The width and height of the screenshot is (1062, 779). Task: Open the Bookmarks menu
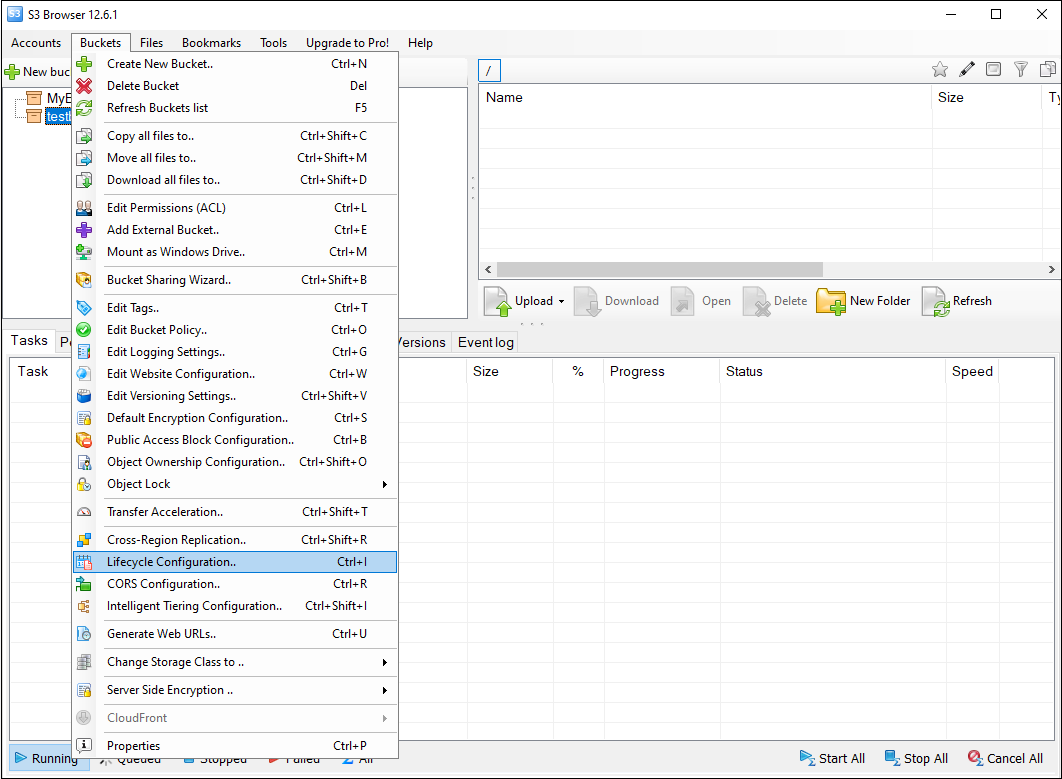[x=211, y=43]
